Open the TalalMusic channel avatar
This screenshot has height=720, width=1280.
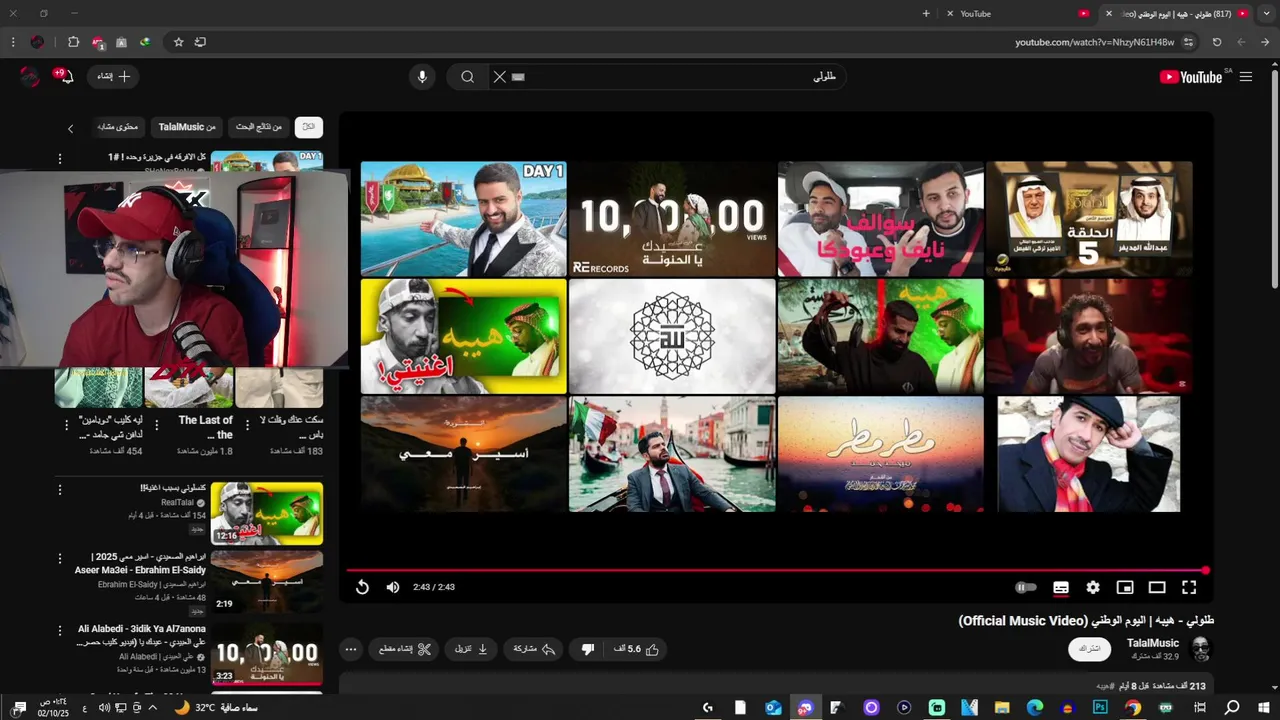coord(1201,649)
